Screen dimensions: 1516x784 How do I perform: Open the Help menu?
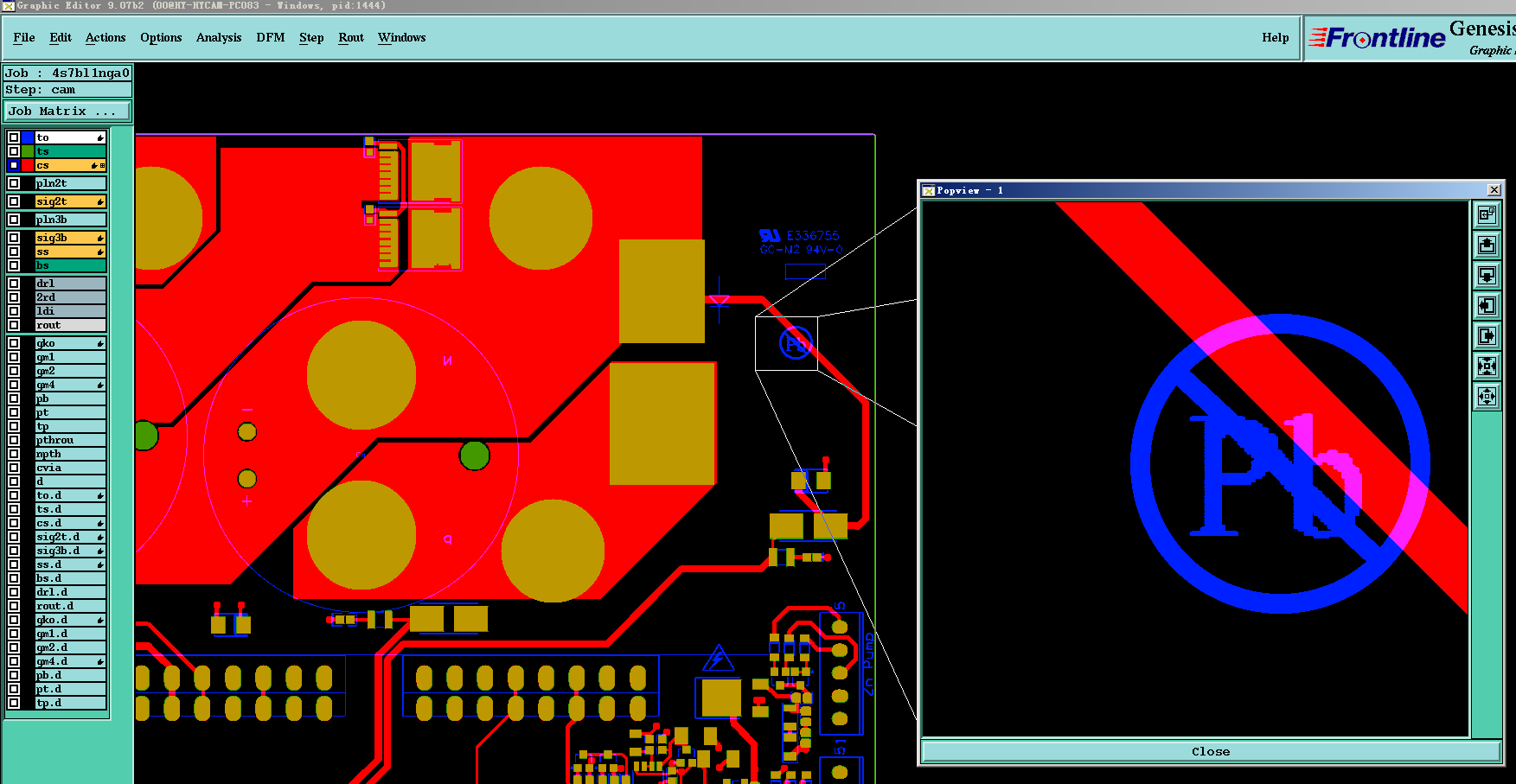click(1276, 37)
